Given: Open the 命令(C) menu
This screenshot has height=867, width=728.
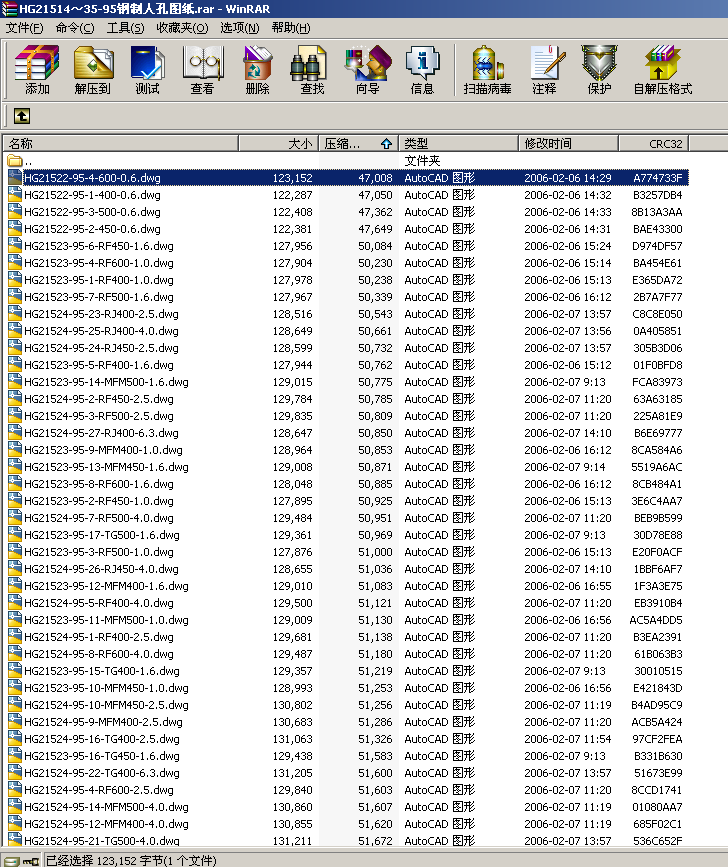Looking at the screenshot, I should (75, 28).
